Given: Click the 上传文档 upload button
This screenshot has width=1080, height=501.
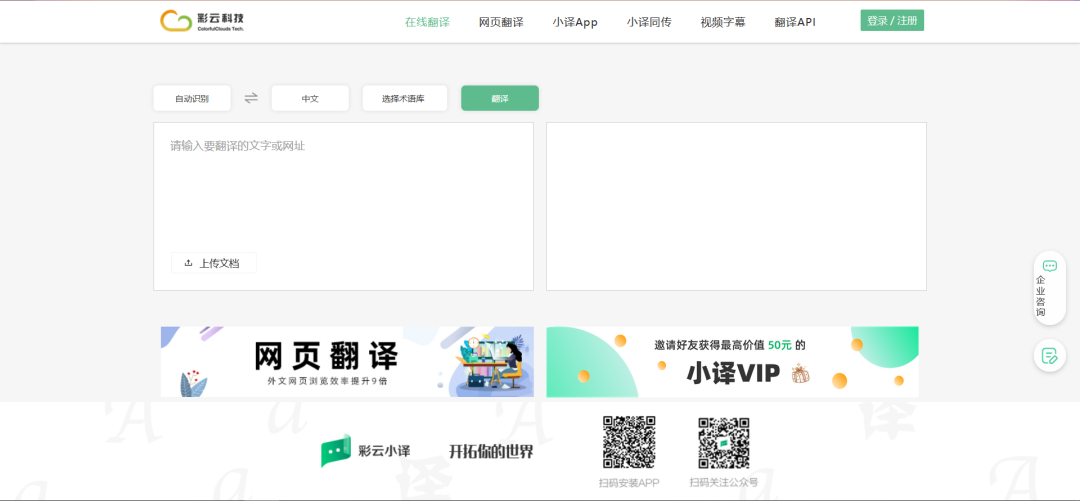Looking at the screenshot, I should (x=214, y=263).
